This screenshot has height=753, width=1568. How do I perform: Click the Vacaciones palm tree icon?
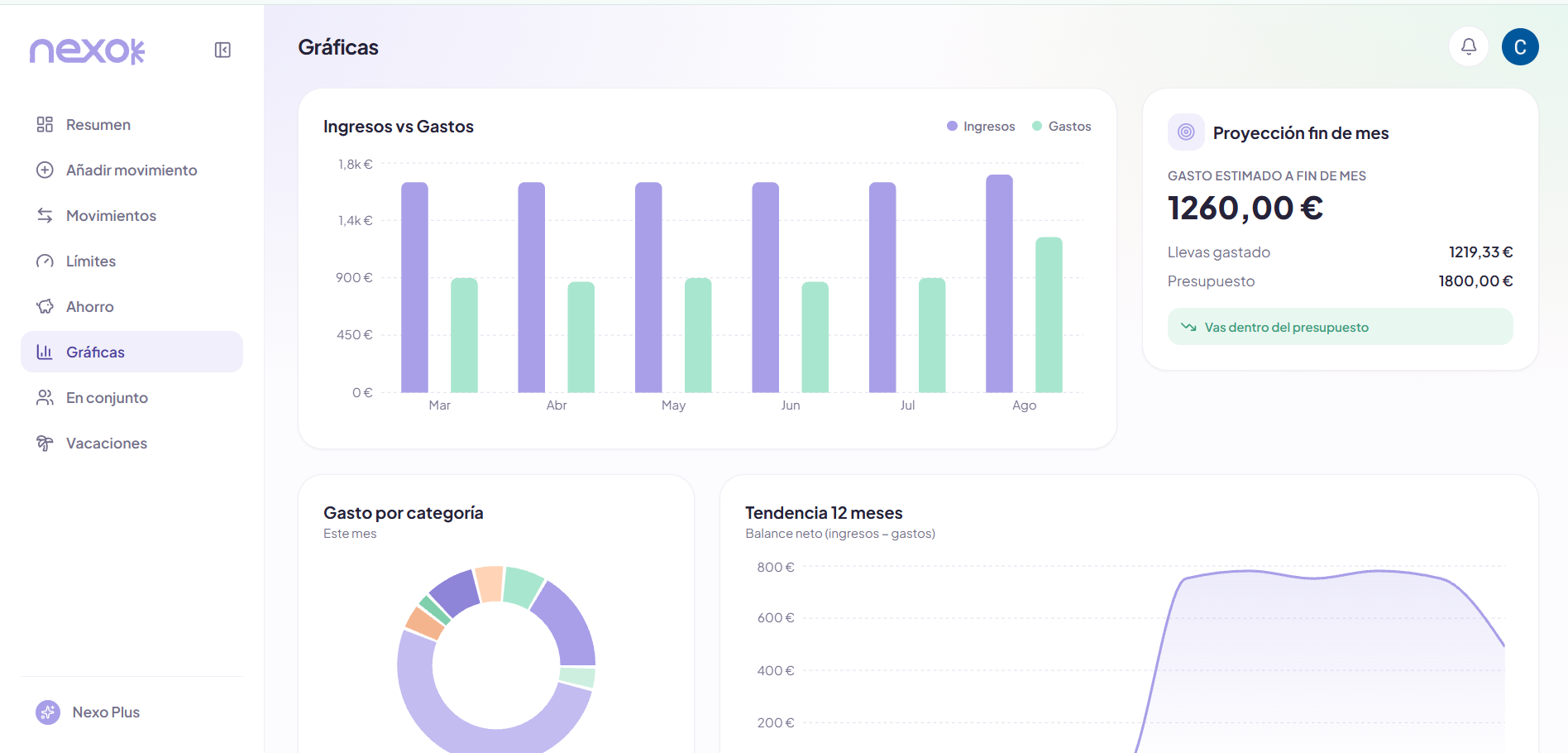click(45, 444)
